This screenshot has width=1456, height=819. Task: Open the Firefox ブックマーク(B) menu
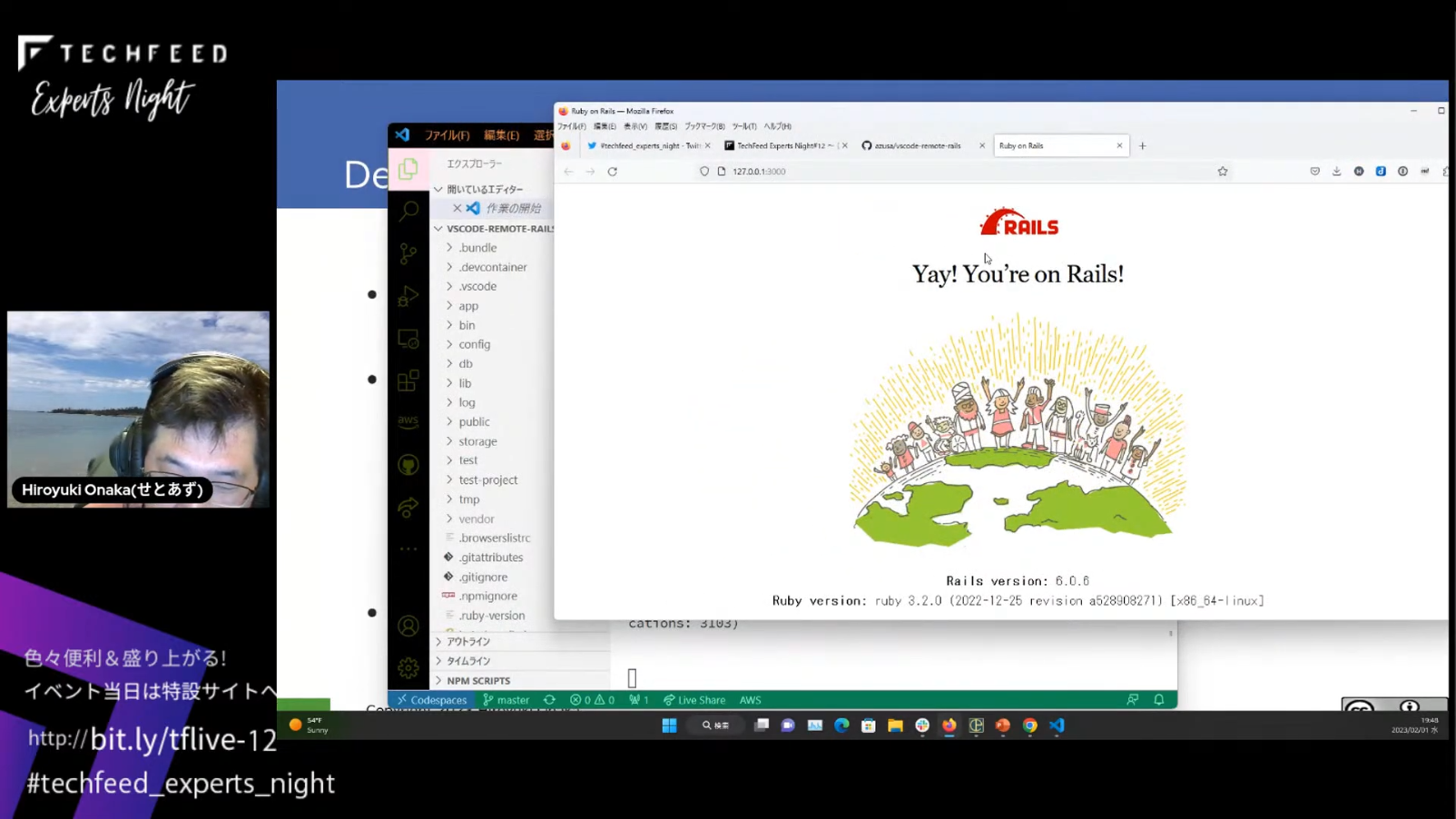pos(704,126)
